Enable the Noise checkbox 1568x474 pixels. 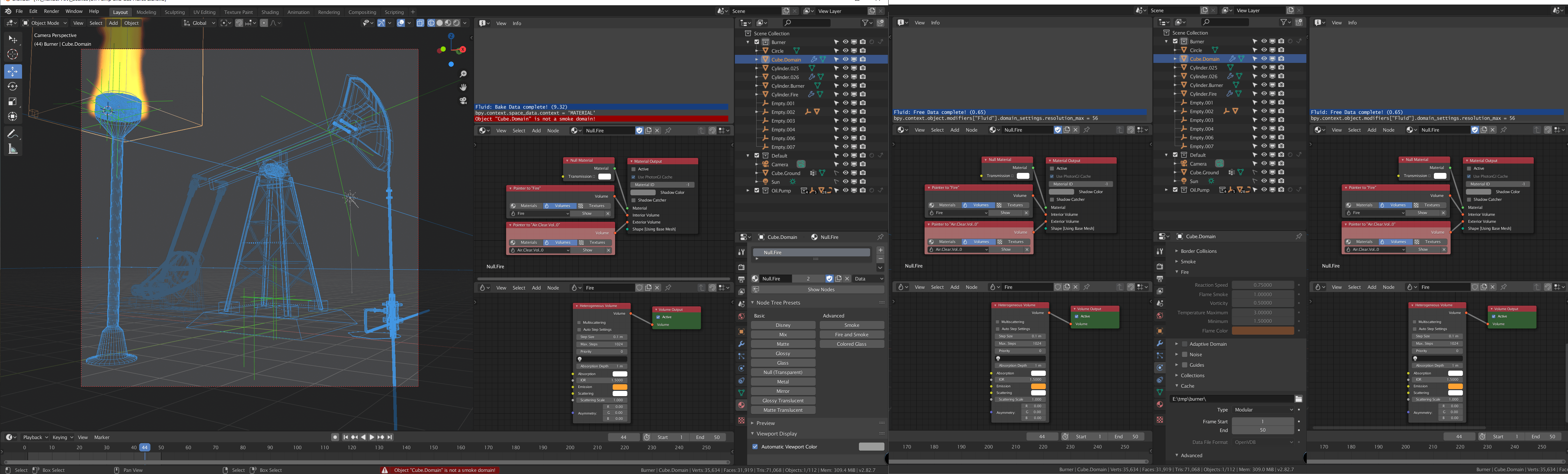[x=1184, y=354]
